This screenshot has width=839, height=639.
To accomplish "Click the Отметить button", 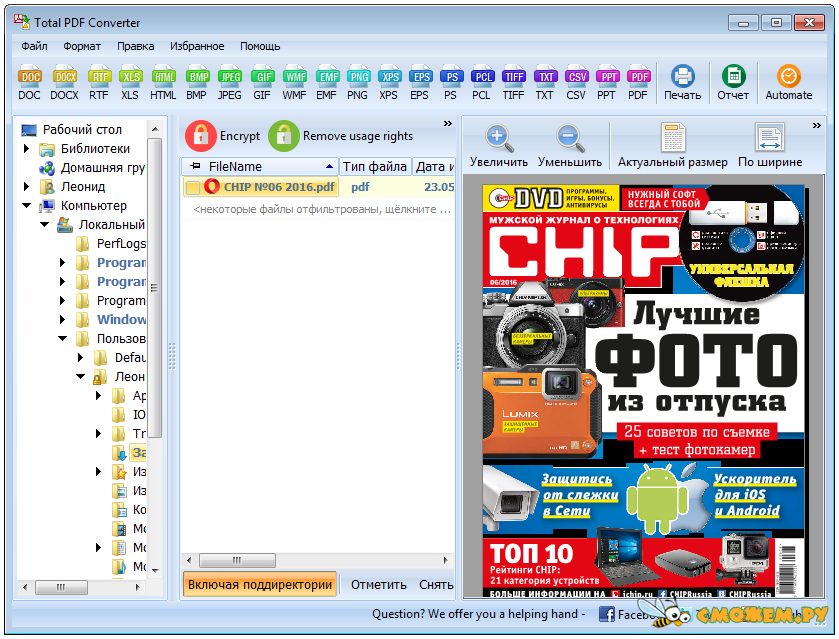I will click(378, 585).
